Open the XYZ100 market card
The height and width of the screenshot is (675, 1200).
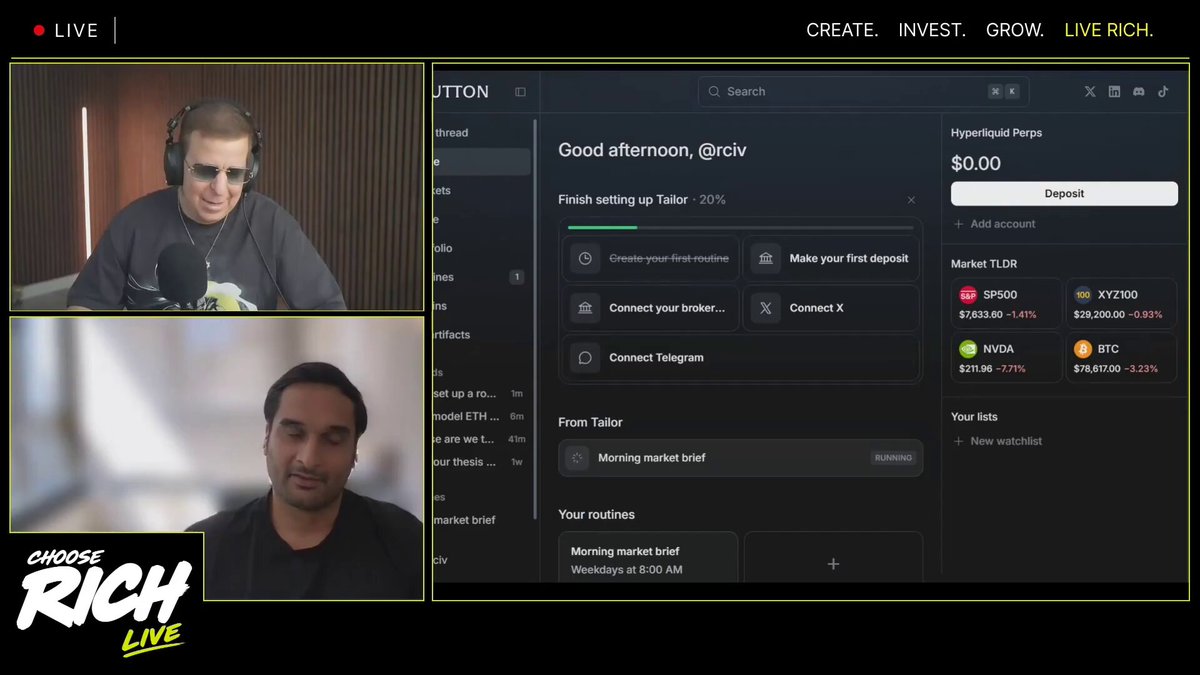tap(1121, 304)
